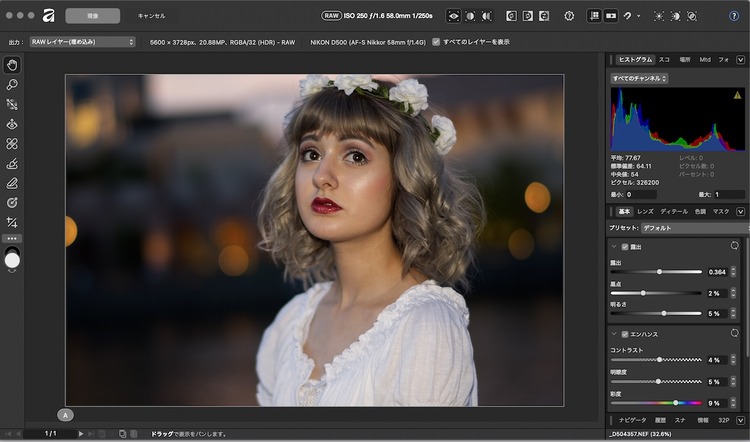Screen dimensions: 750x442
Task: Click the コントラスト slider handle
Action: pos(660,358)
